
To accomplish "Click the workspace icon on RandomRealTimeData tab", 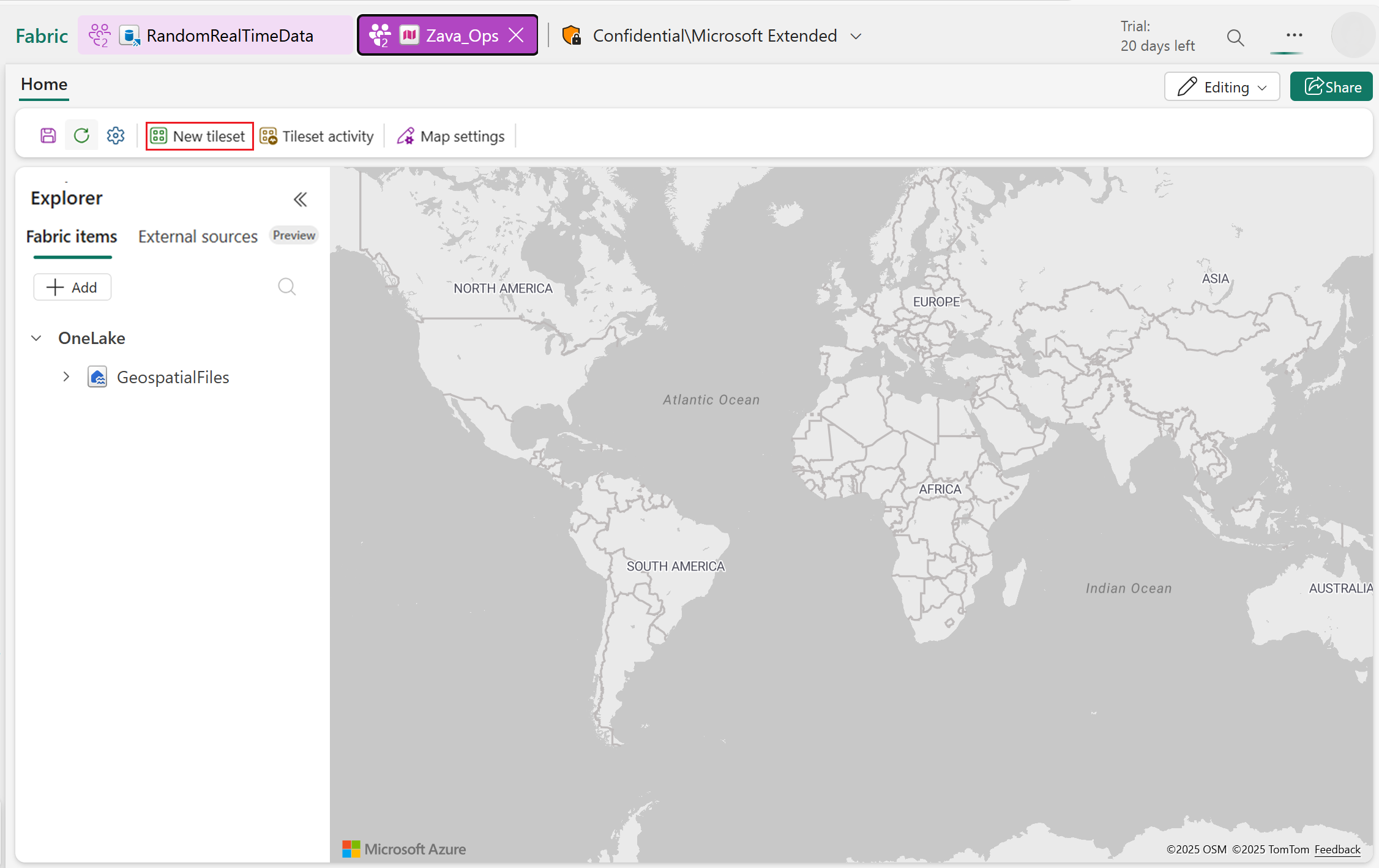I will click(x=99, y=36).
